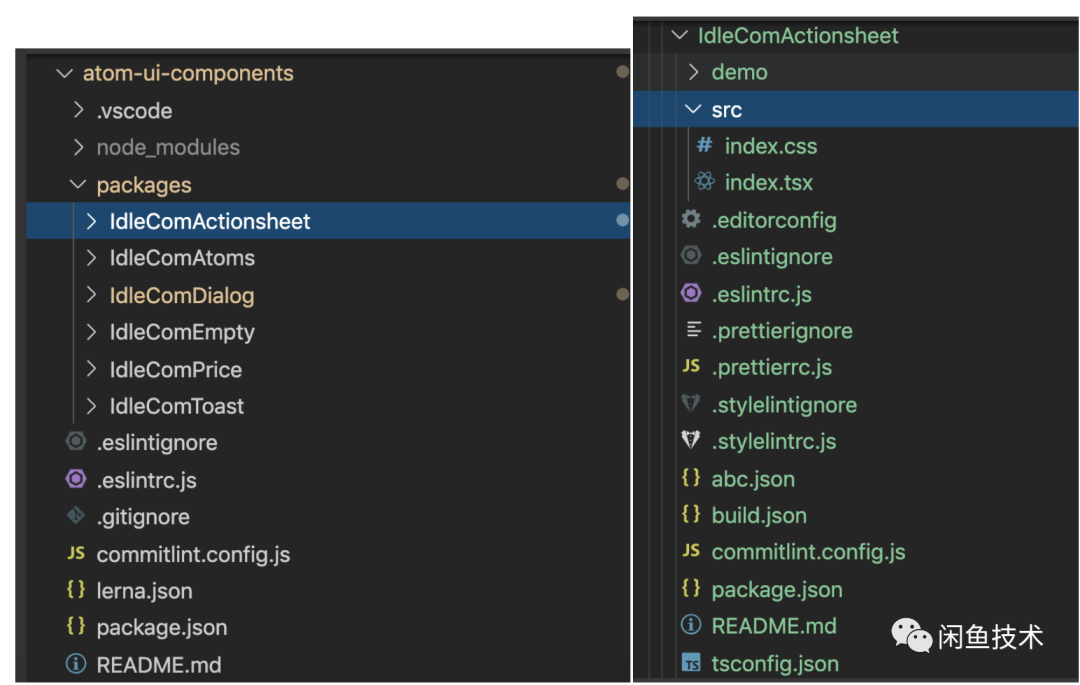Collapse the src folder

[694, 110]
